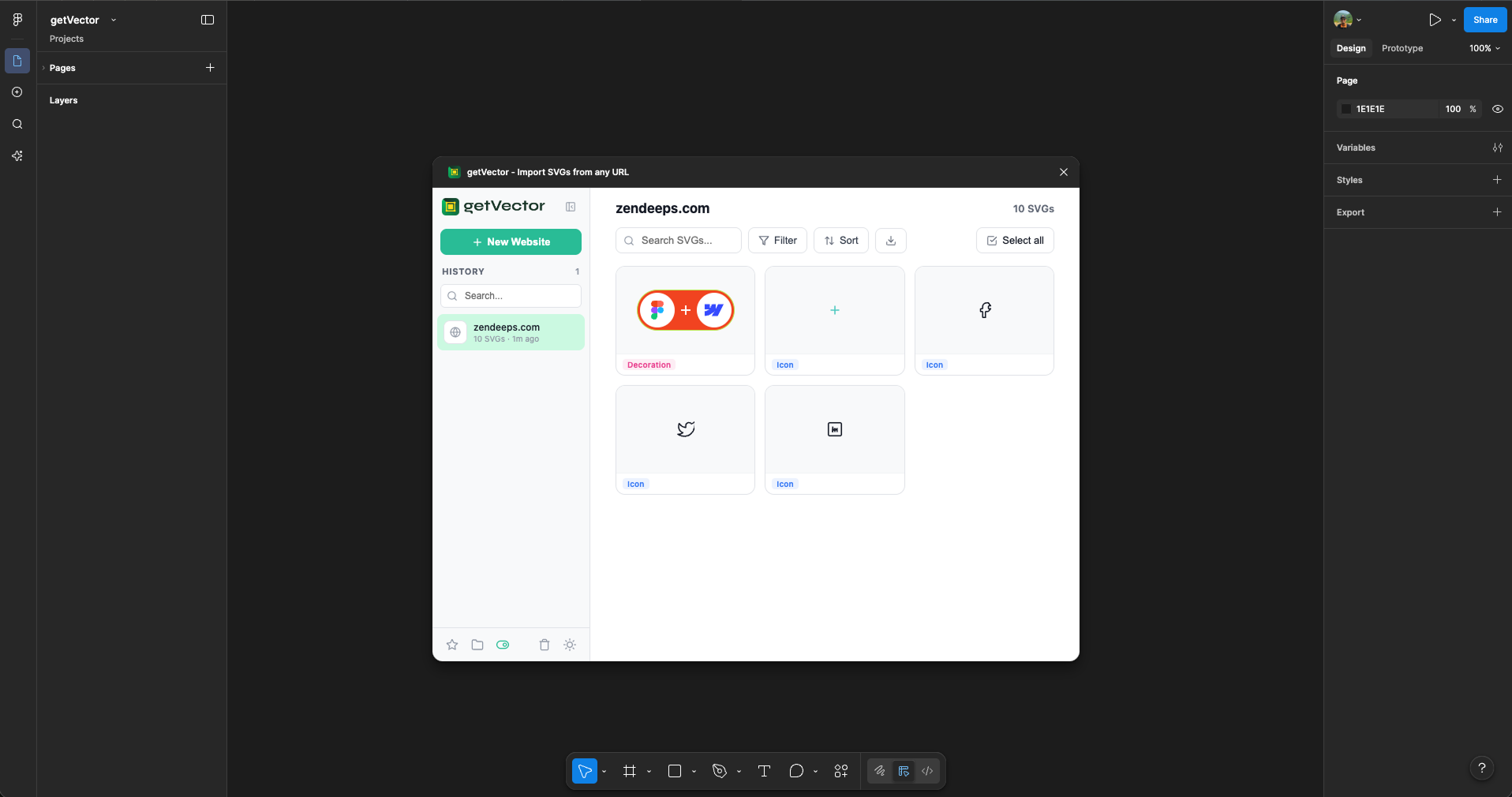Select the LinkedIn Icon SVG card

[x=834, y=440]
